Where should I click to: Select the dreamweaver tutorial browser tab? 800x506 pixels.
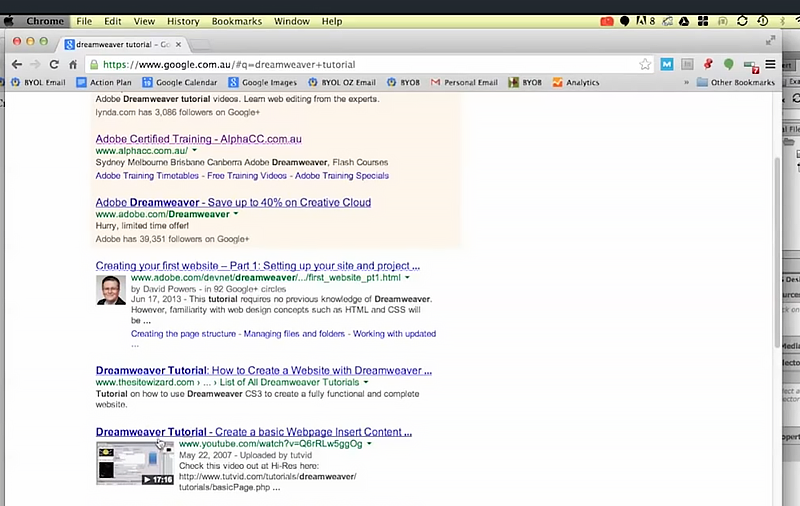[x=120, y=44]
